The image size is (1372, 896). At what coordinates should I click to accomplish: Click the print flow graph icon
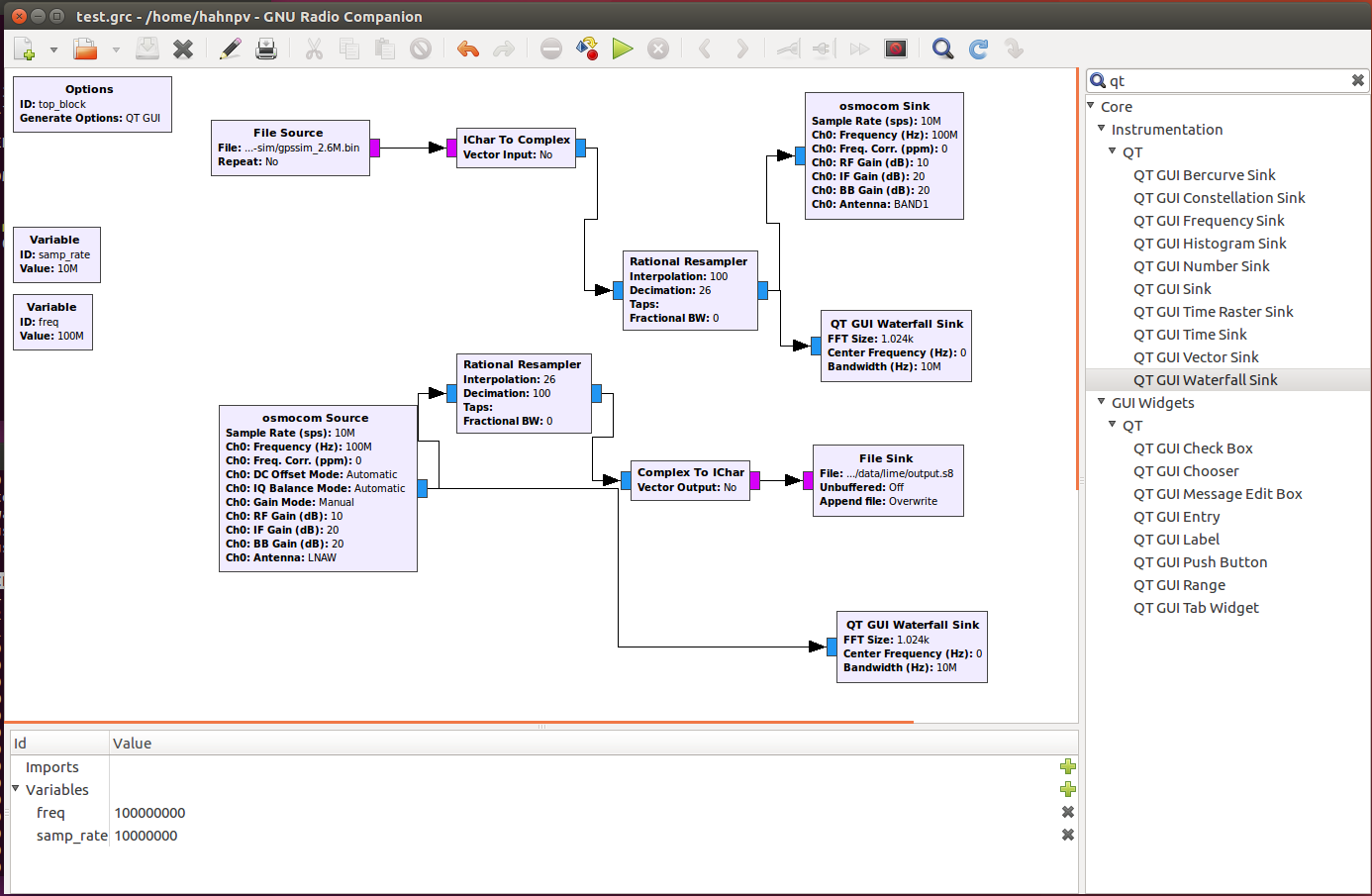pyautogui.click(x=266, y=49)
